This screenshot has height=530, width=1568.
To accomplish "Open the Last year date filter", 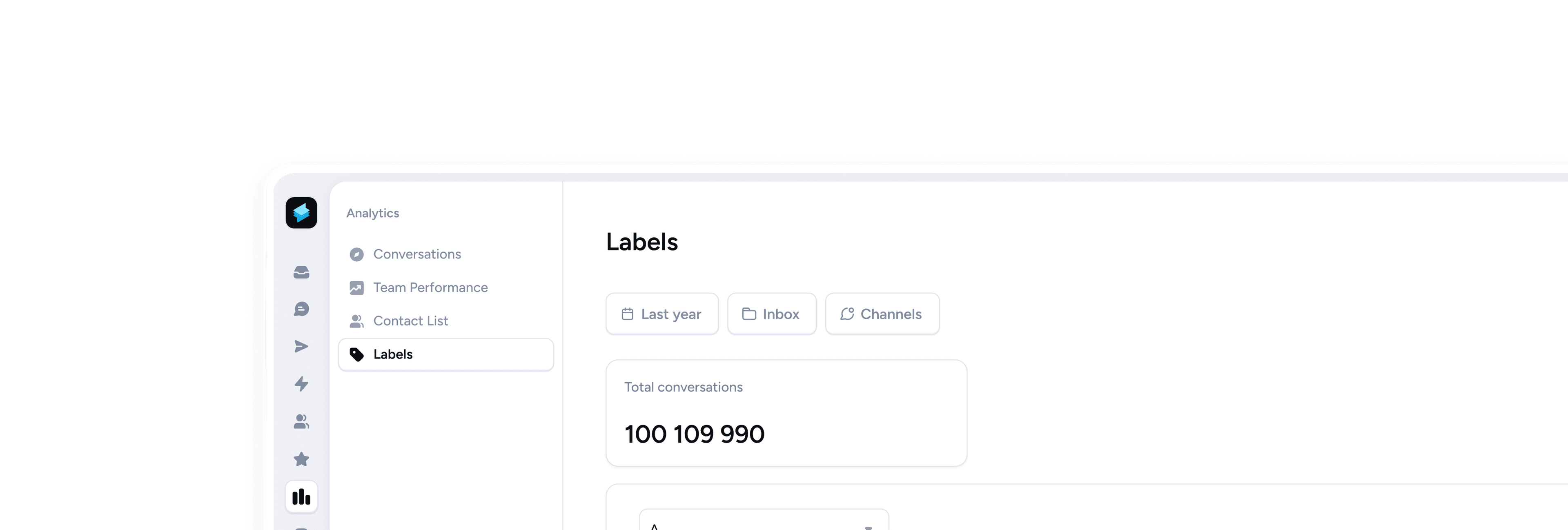I will click(661, 314).
